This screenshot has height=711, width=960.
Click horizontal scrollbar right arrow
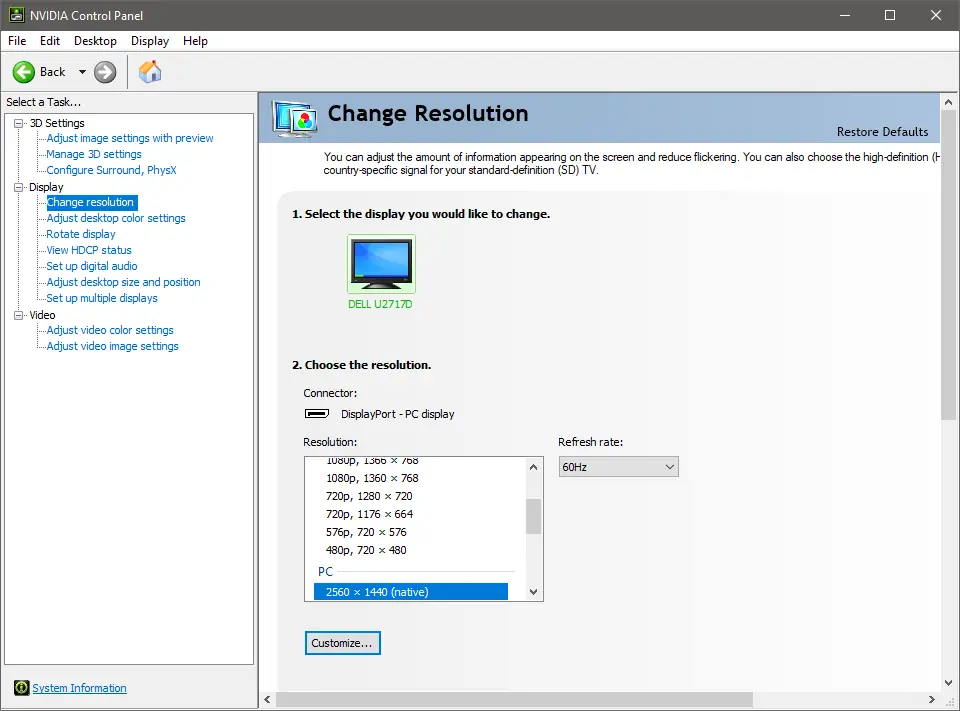(x=932, y=699)
